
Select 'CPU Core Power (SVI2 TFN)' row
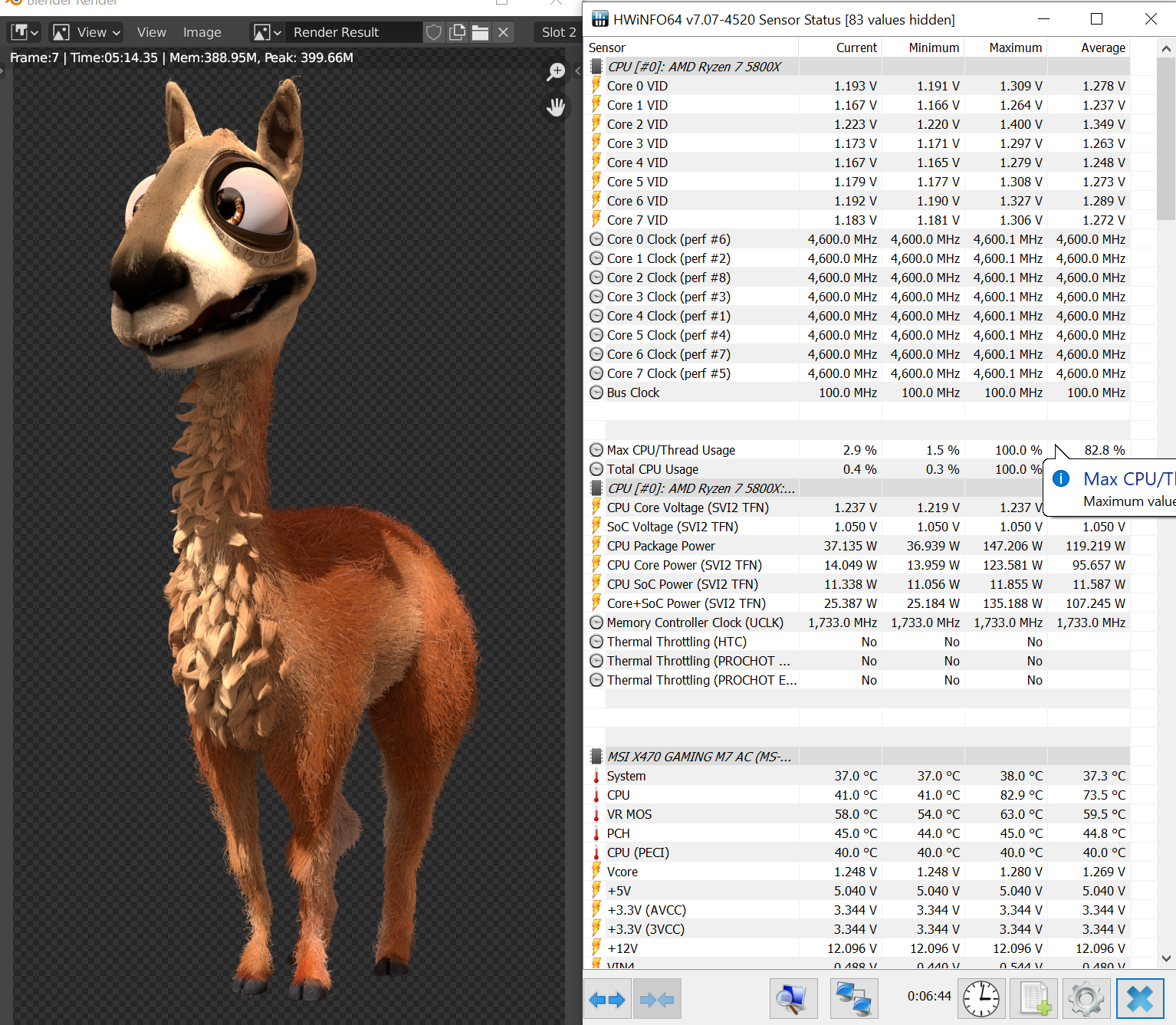pos(857,565)
